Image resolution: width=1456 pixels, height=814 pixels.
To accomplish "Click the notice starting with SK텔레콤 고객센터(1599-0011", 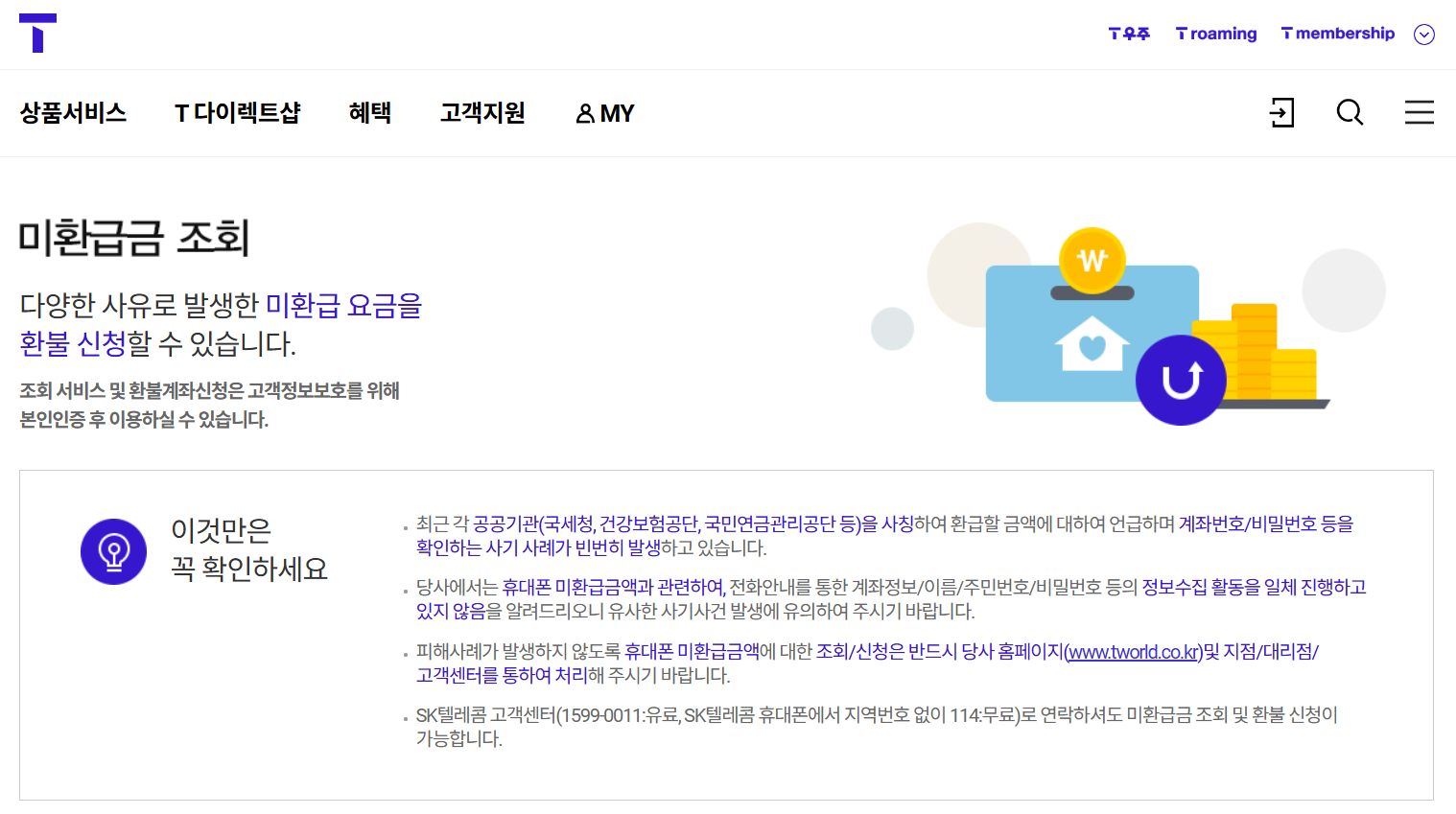I will tap(877, 727).
